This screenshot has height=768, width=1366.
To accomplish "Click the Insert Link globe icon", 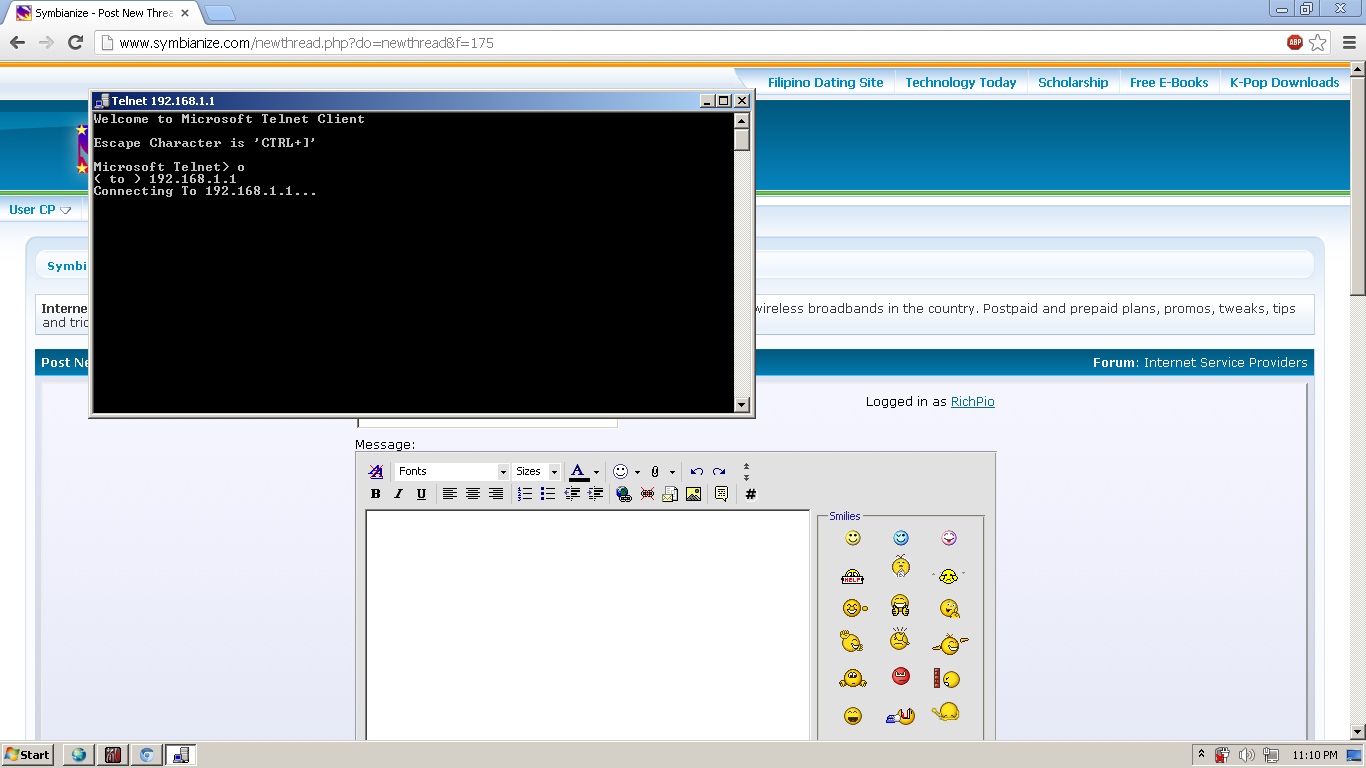I will point(624,494).
